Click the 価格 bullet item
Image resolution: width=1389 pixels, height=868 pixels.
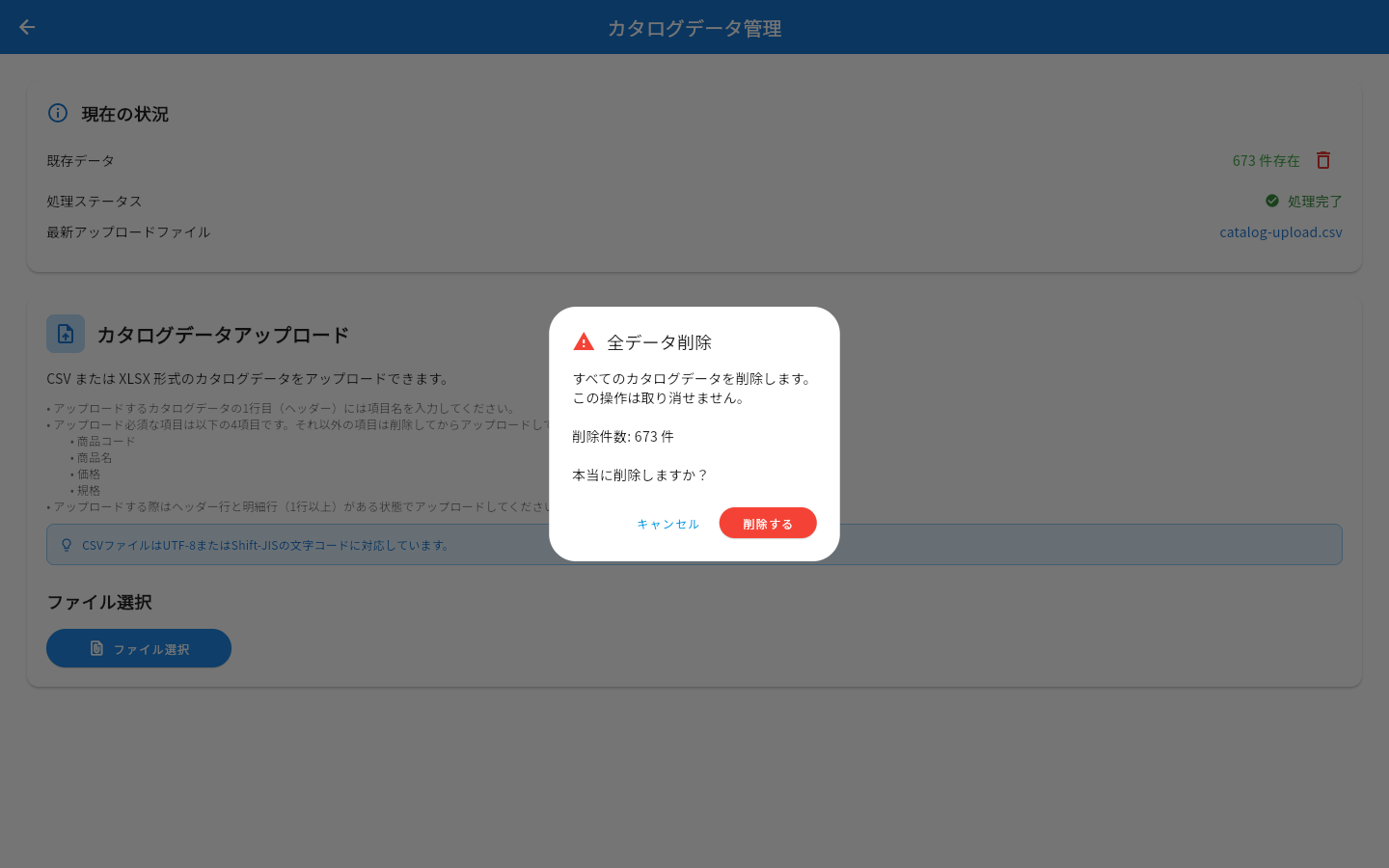(89, 474)
